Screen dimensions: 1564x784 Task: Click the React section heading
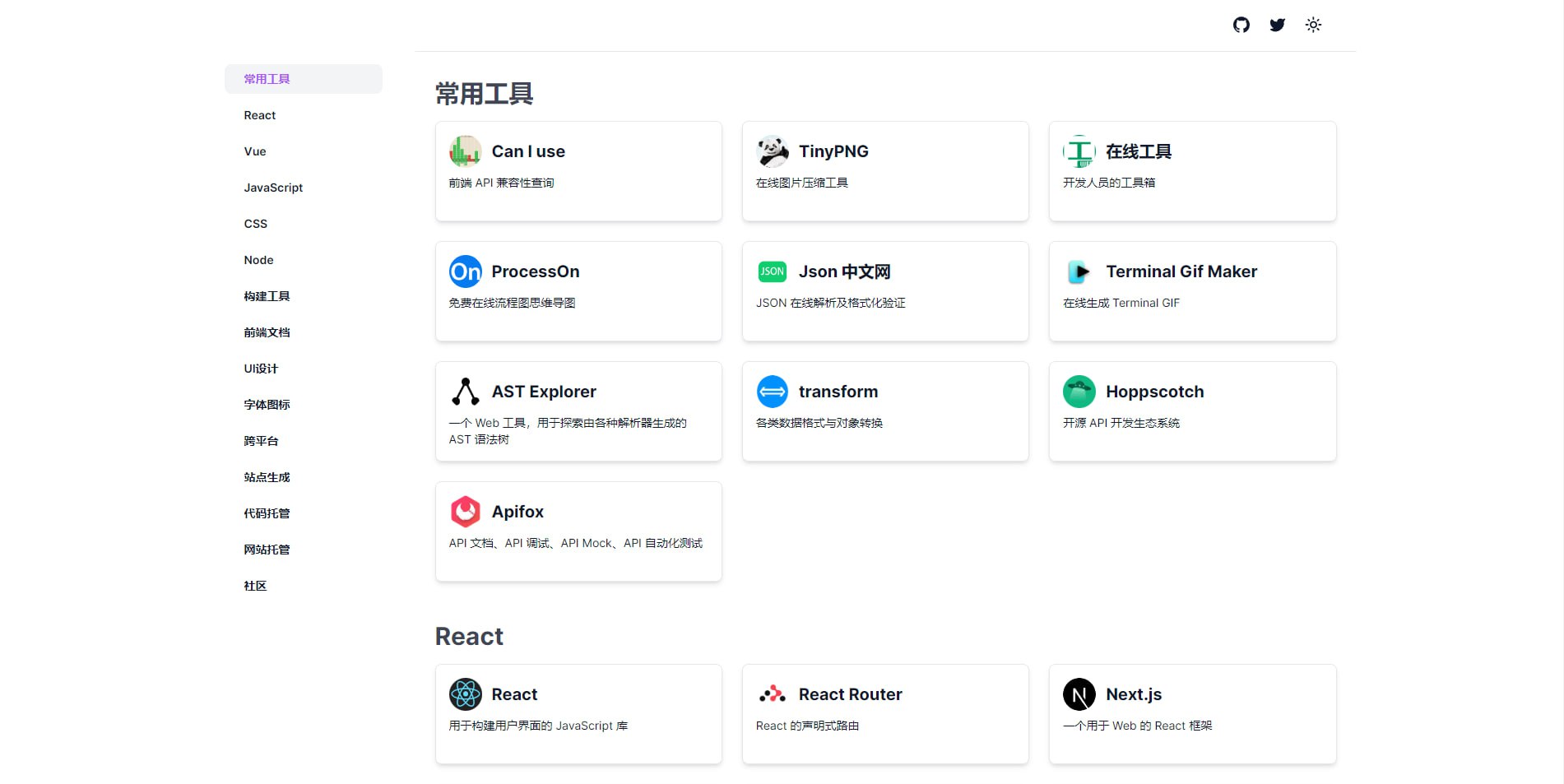469,637
